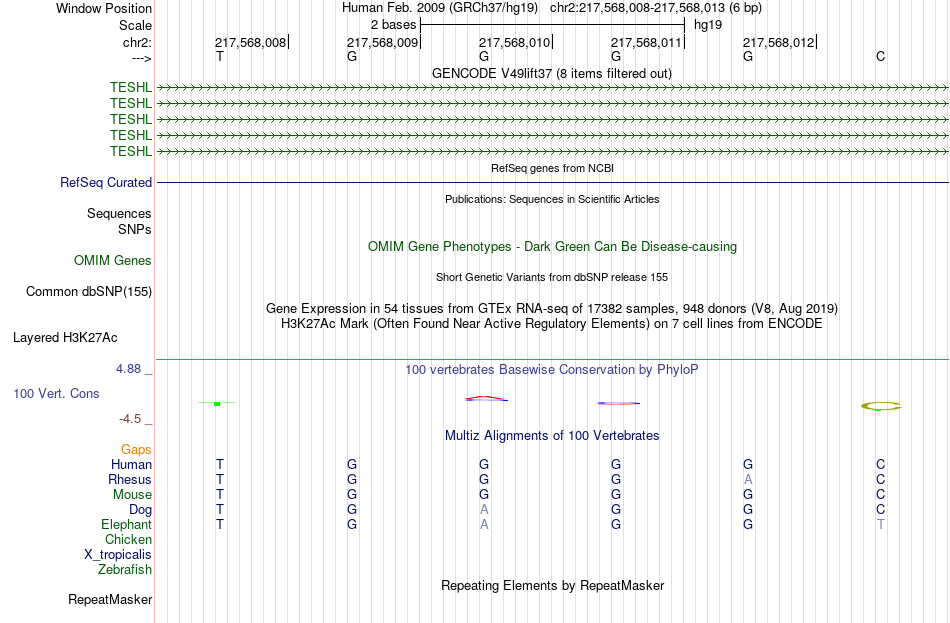Click the SNPs track label
Screen dimensions: 950x623
(x=135, y=230)
